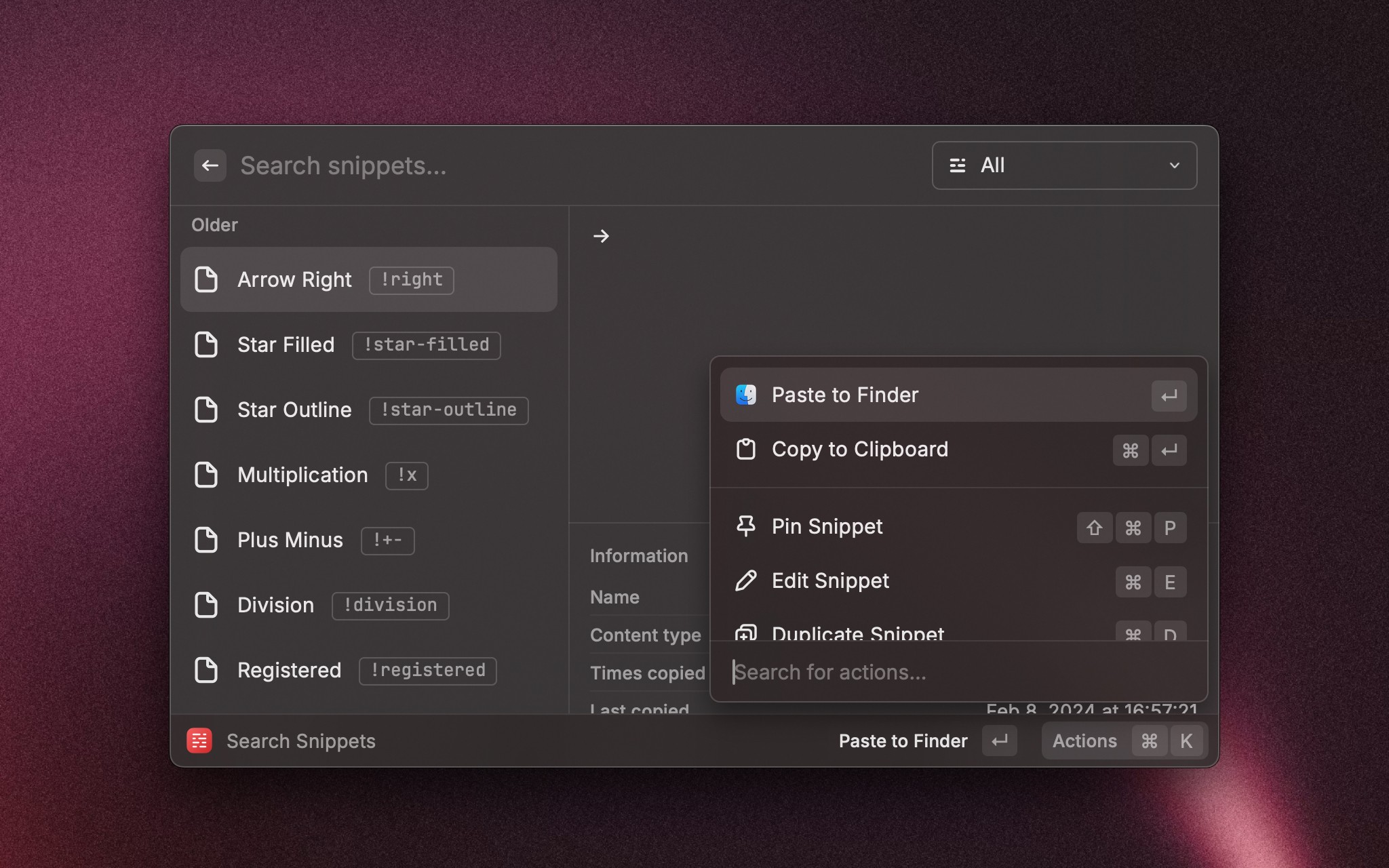This screenshot has height=868, width=1389.
Task: Click the document icon for Star Outline
Action: [206, 410]
